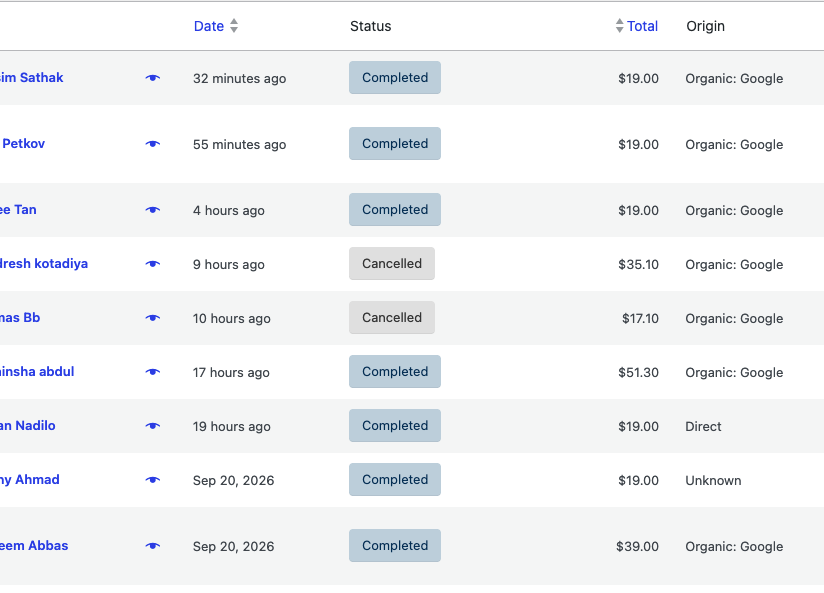Image resolution: width=824 pixels, height=593 pixels.
Task: Click the Unknown origin entry
Action: click(x=713, y=481)
